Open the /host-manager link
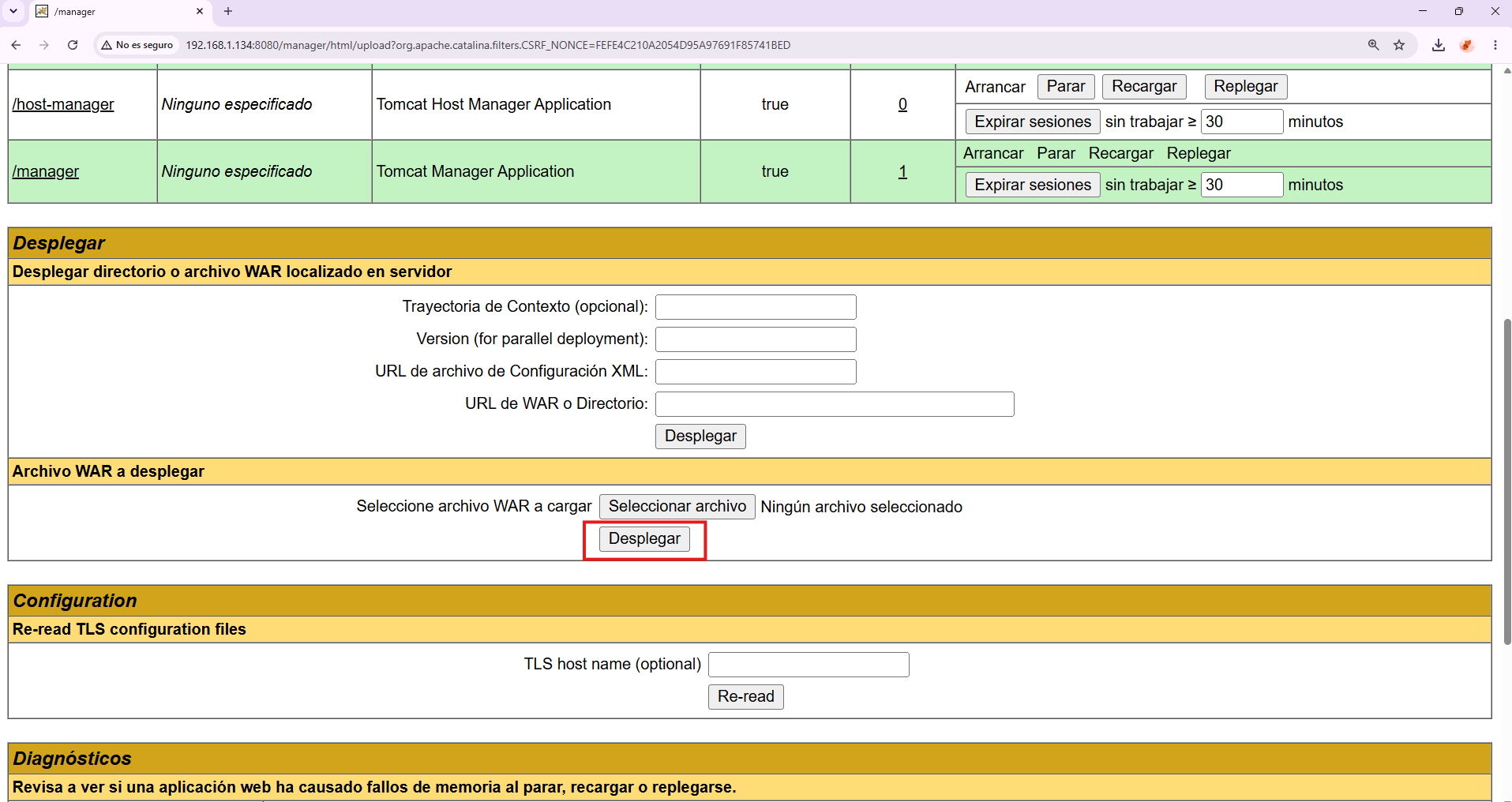This screenshot has height=802, width=1512. coord(63,104)
